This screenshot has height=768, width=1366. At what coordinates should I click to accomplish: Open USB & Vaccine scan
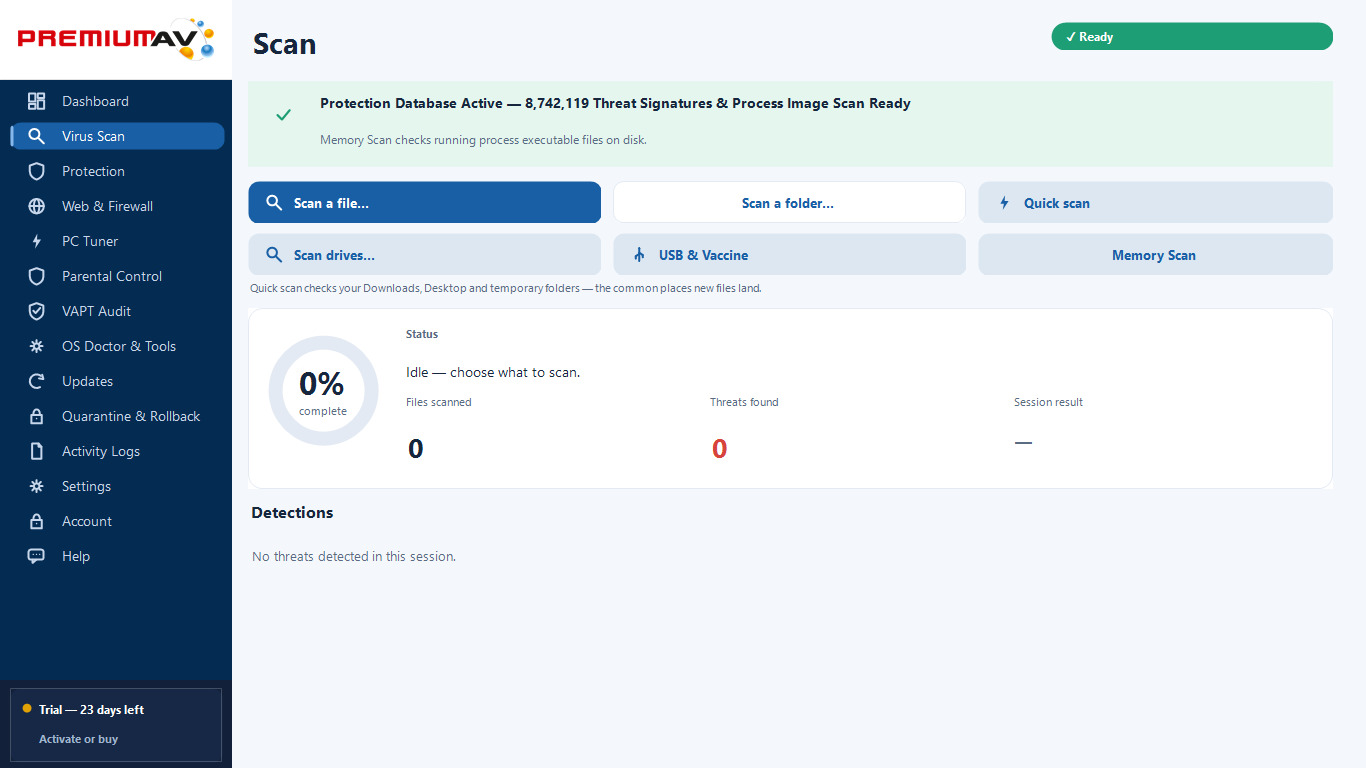[789, 254]
